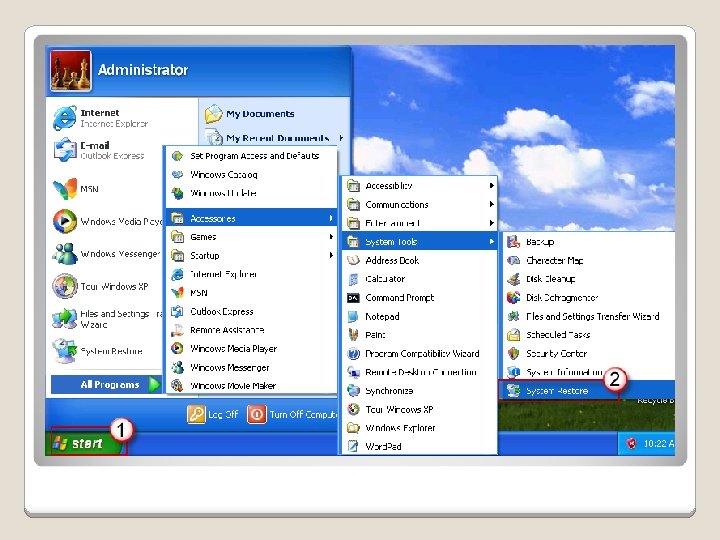Expand the Entertainment submenu arrow

[x=491, y=223]
